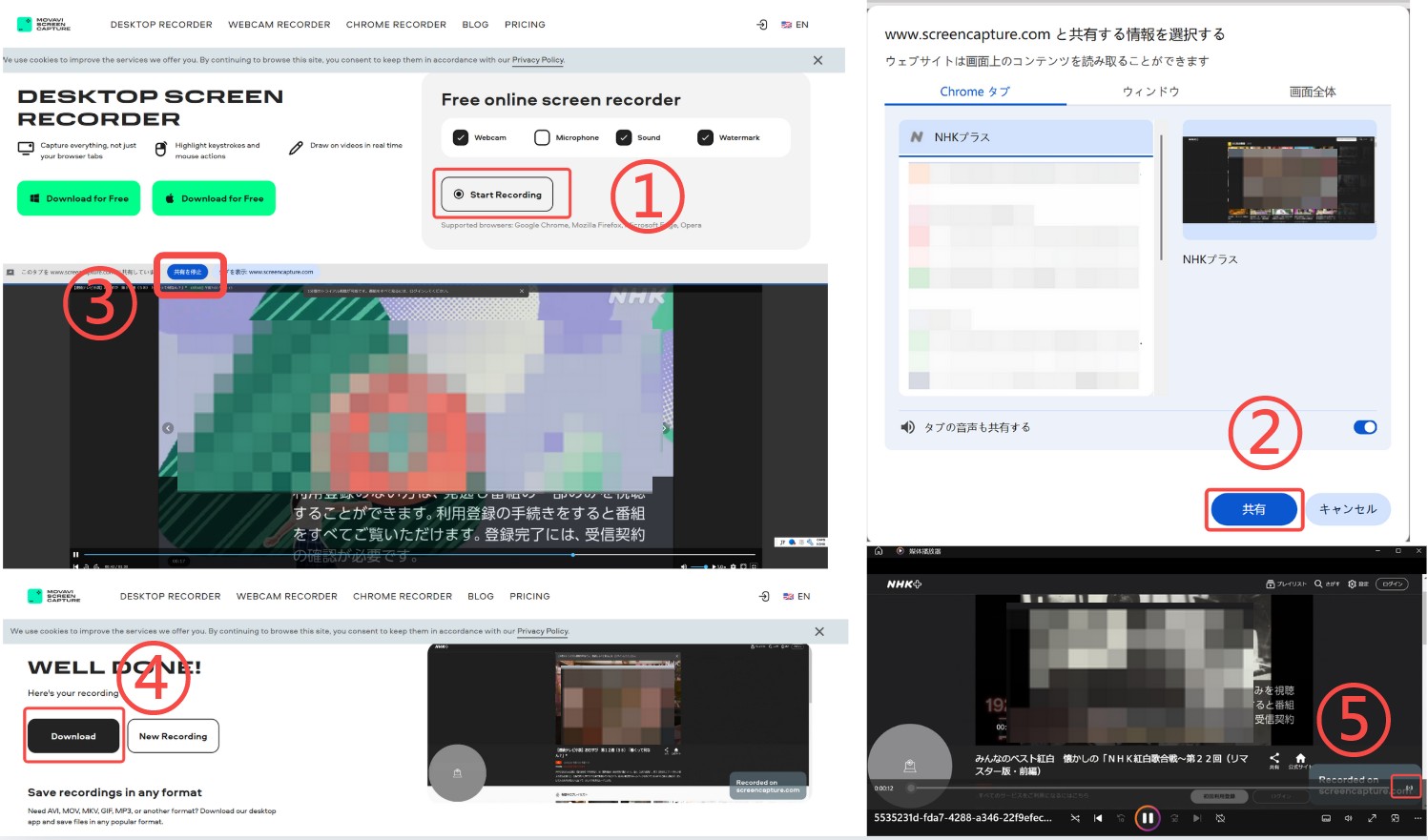The image size is (1428, 840).
Task: Click login icon on Desktop Screen Recorder page
Action: (762, 25)
